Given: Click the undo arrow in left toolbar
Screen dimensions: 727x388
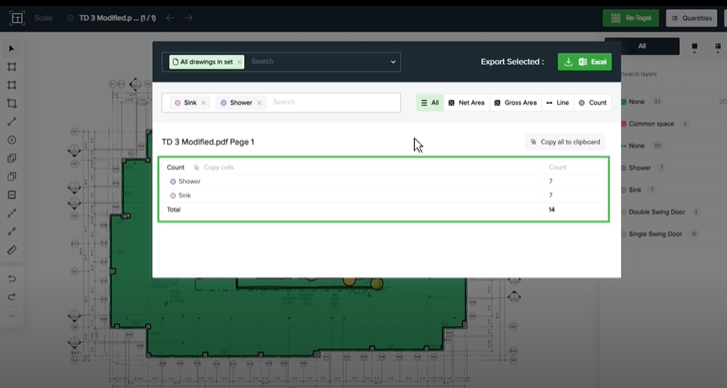Looking at the screenshot, I should (12, 279).
